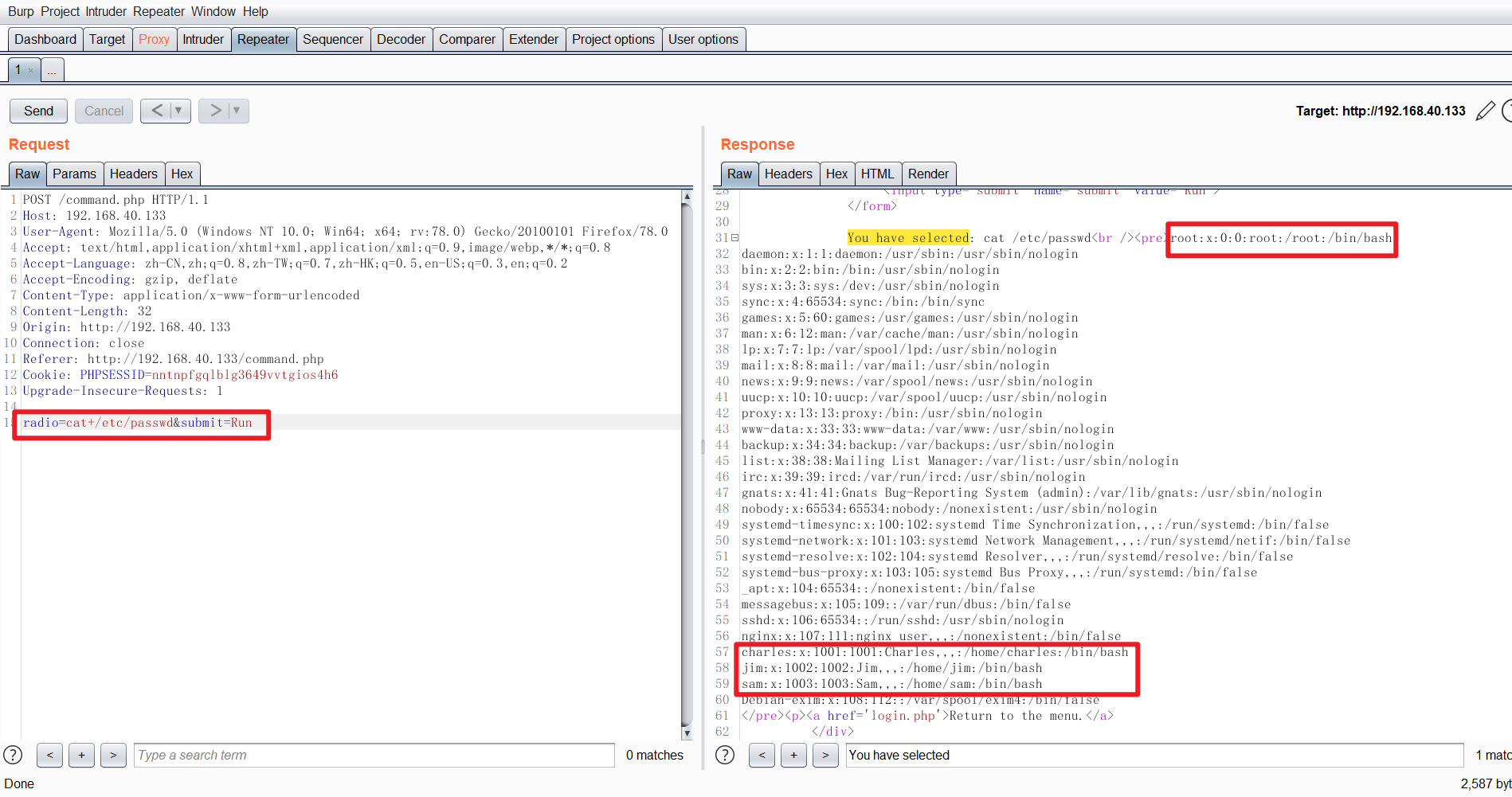Select the response Render tab
Image resolution: width=1512 pixels, height=797 pixels.
[x=929, y=174]
